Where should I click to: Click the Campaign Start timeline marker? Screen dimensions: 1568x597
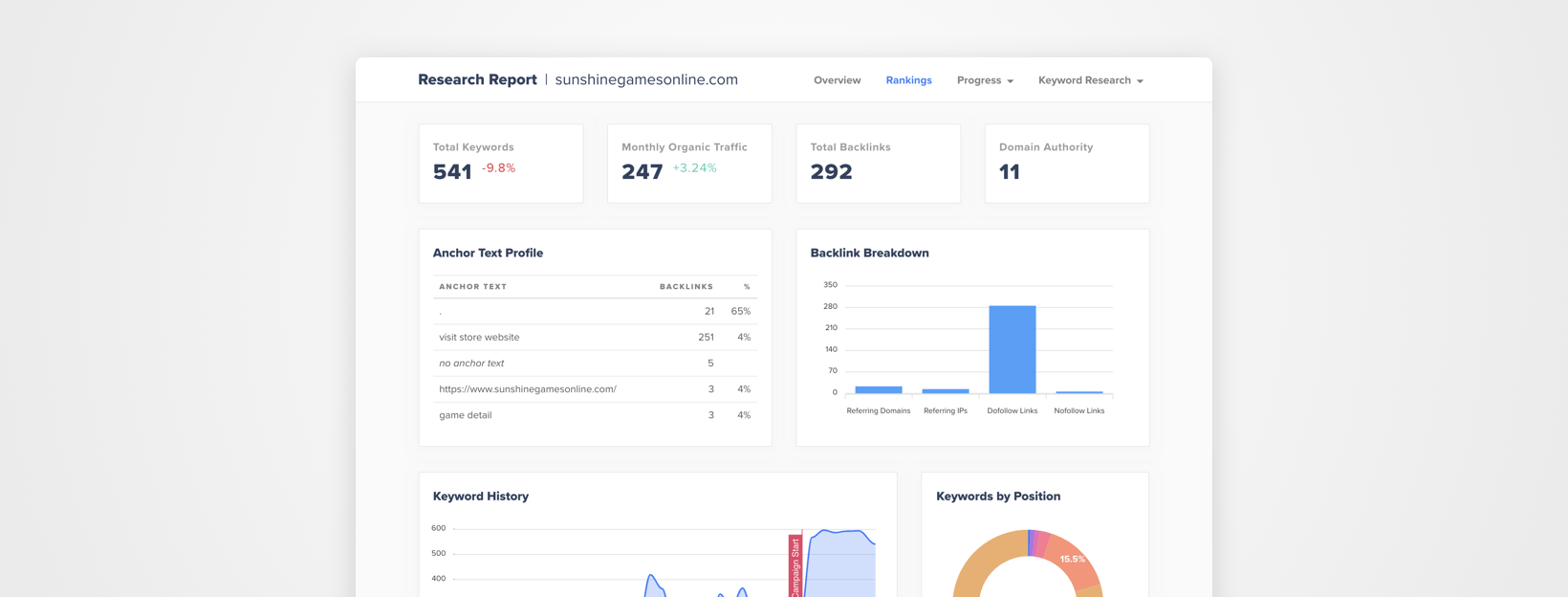(795, 566)
